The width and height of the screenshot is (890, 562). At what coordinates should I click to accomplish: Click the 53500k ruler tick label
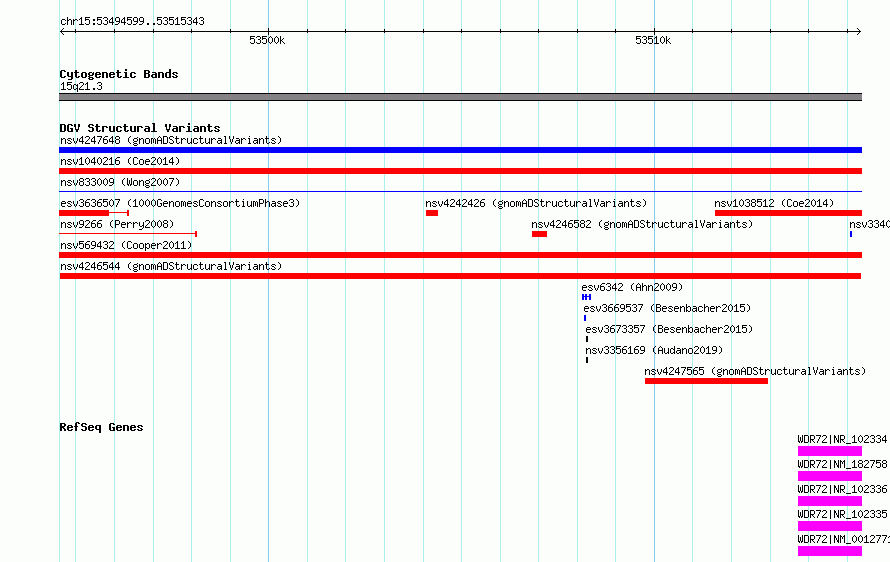tap(267, 40)
